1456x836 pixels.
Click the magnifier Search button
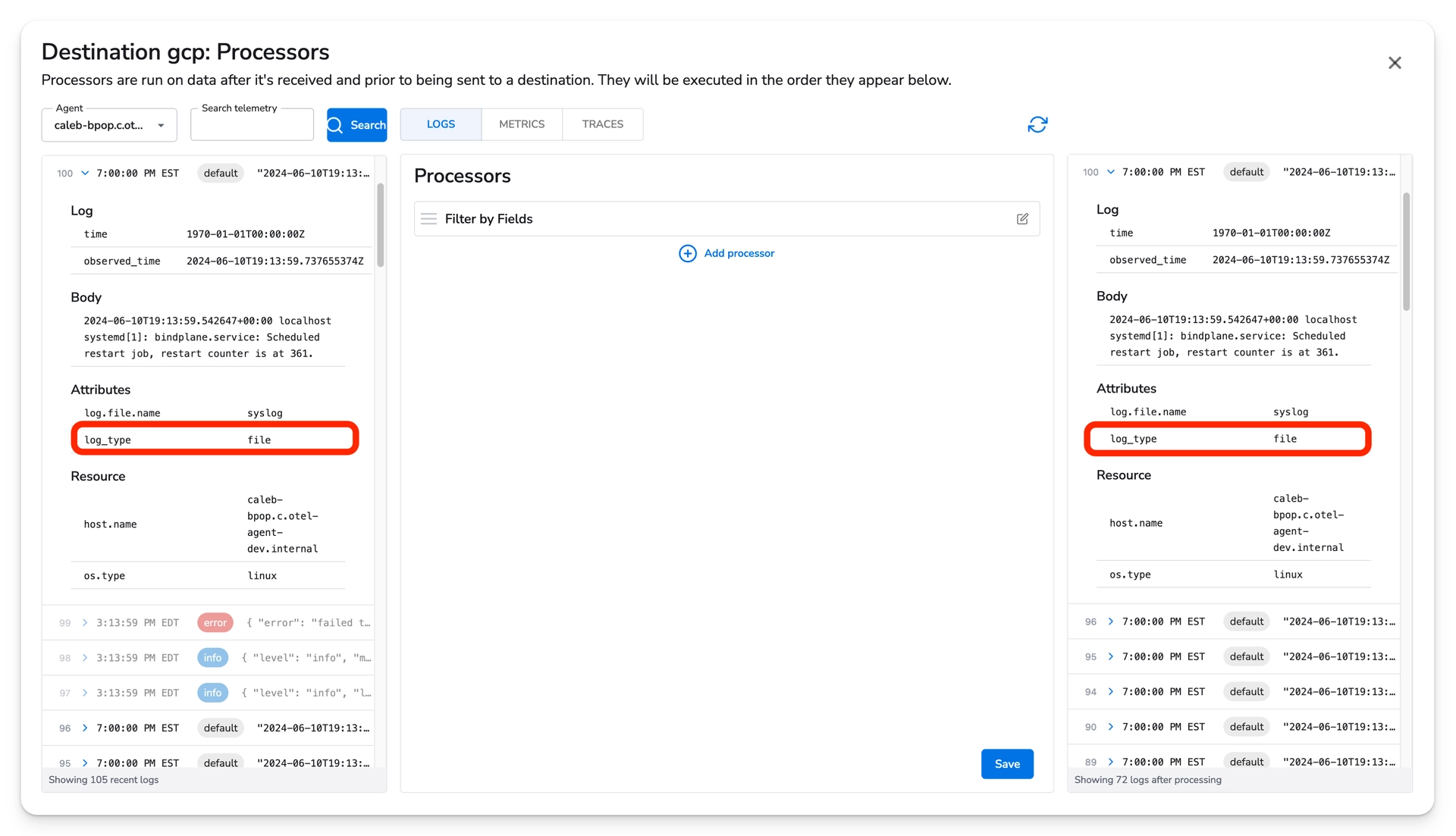pyautogui.click(x=356, y=125)
